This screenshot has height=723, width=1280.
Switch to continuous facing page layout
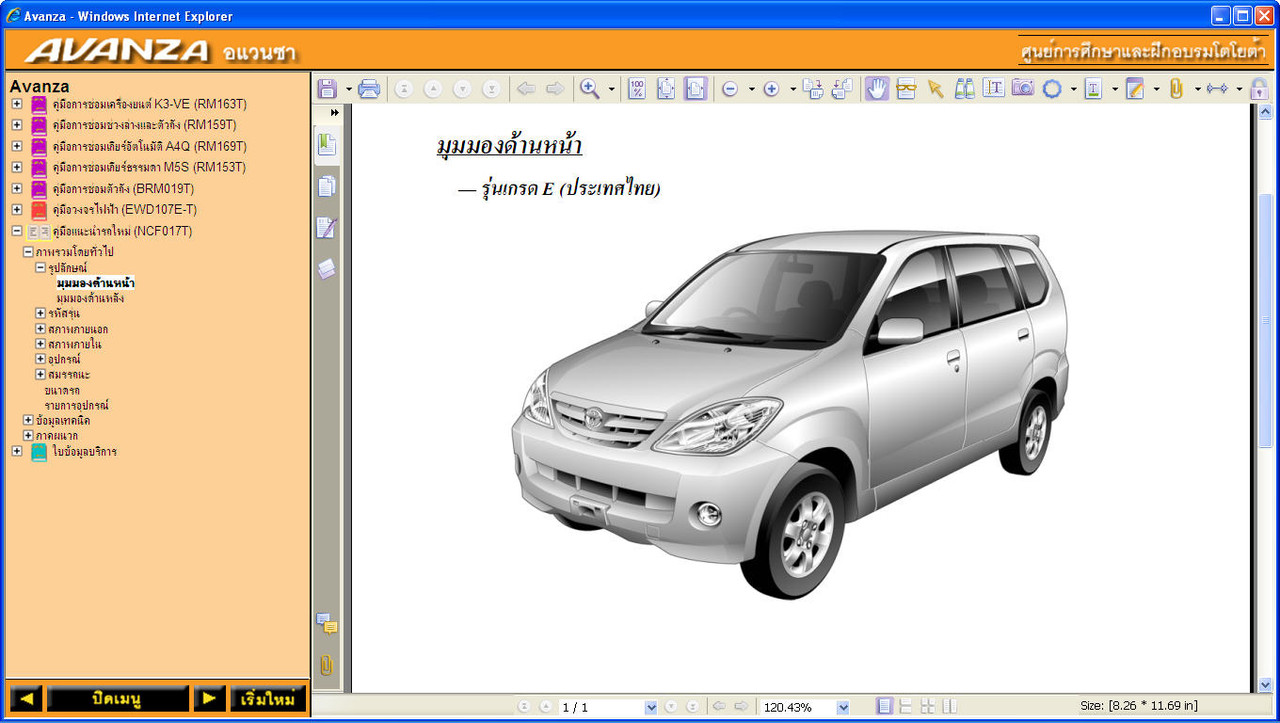pyautogui.click(x=928, y=707)
